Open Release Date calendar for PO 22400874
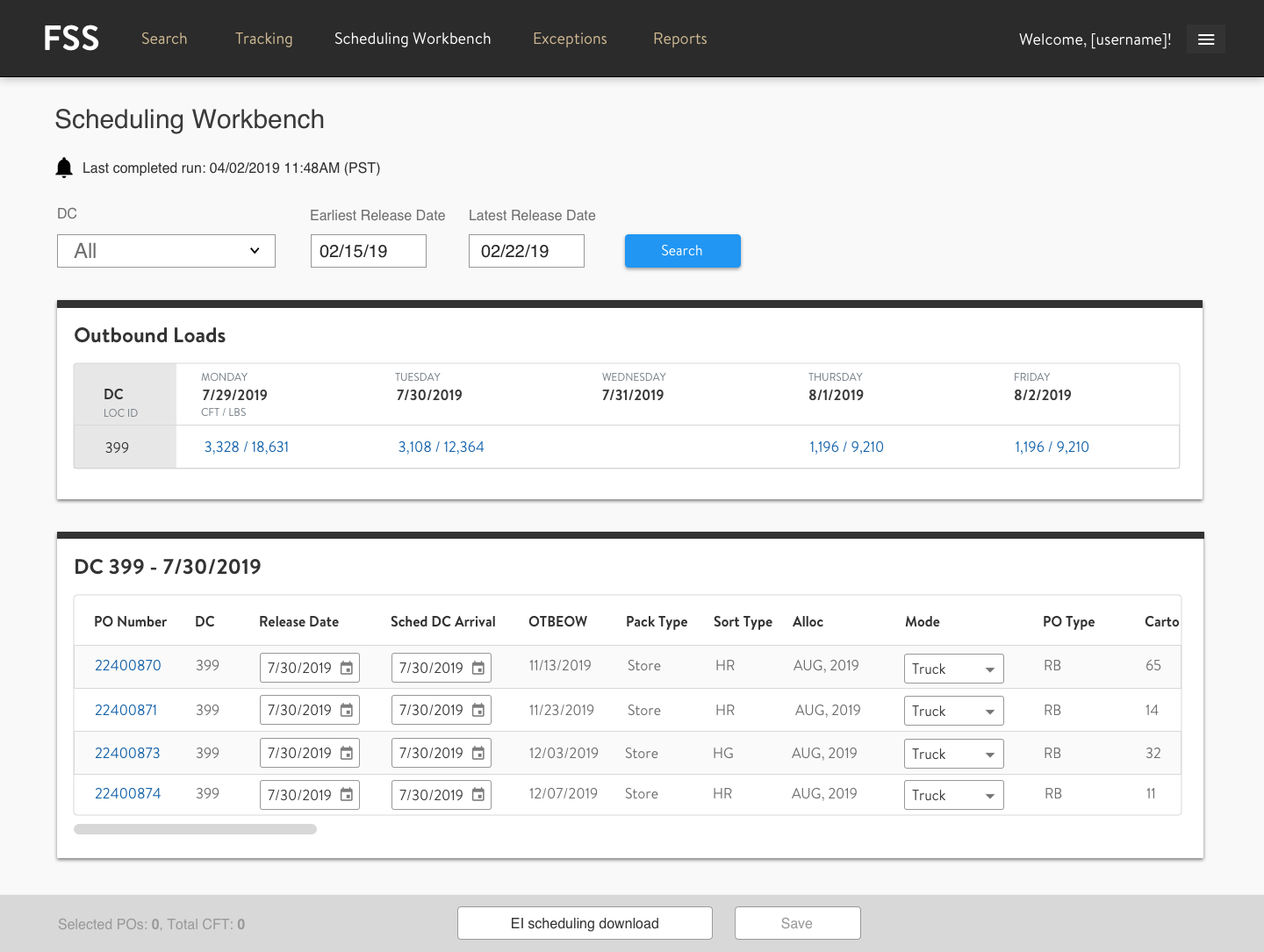This screenshot has width=1264, height=952. pos(347,795)
